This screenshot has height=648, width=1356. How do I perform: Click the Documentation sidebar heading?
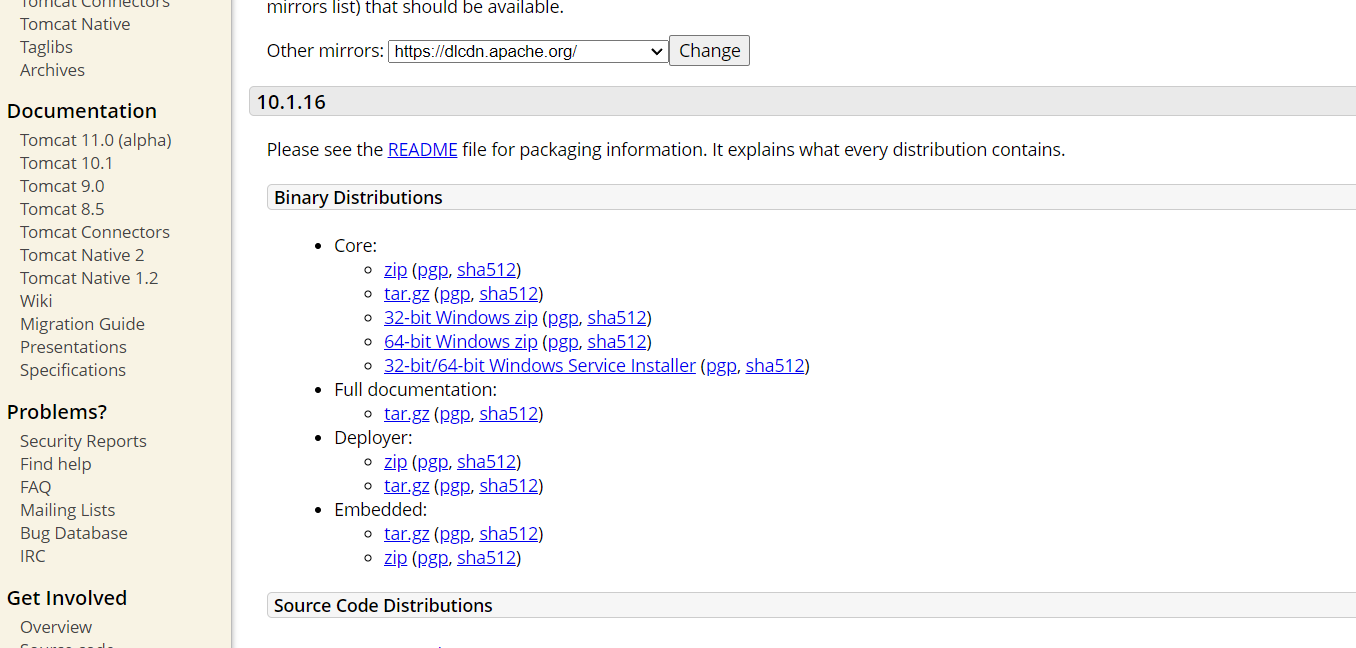pos(82,111)
